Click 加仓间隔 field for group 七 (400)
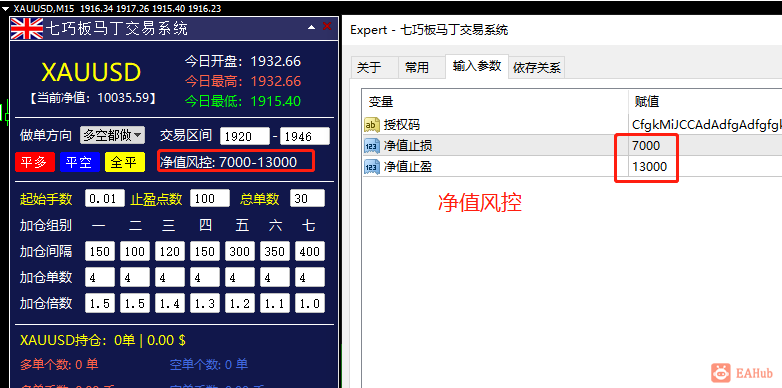Screen dimensions: 782x388 tap(310, 251)
